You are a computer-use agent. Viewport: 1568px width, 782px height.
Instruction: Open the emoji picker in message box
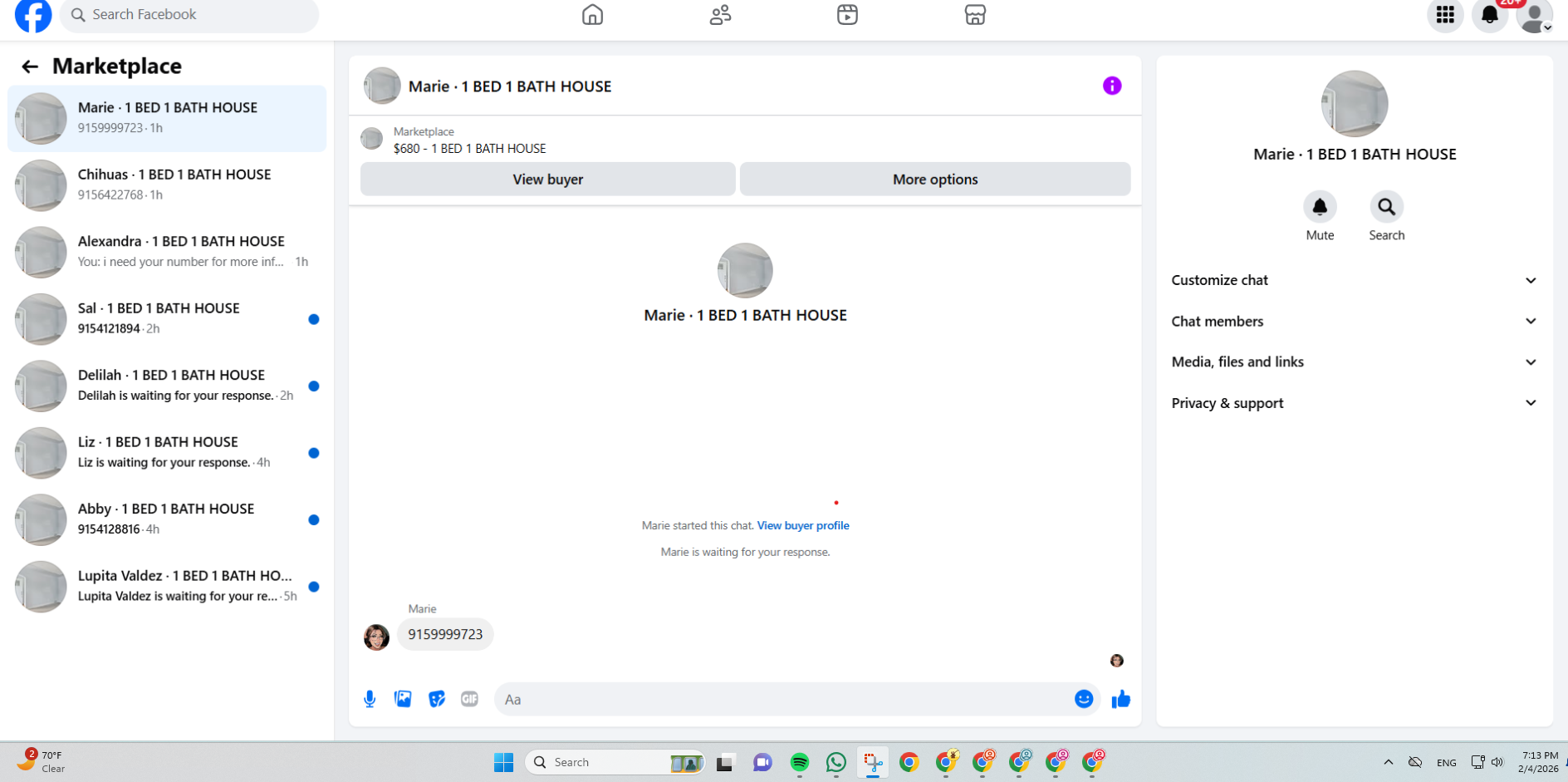(x=1084, y=699)
